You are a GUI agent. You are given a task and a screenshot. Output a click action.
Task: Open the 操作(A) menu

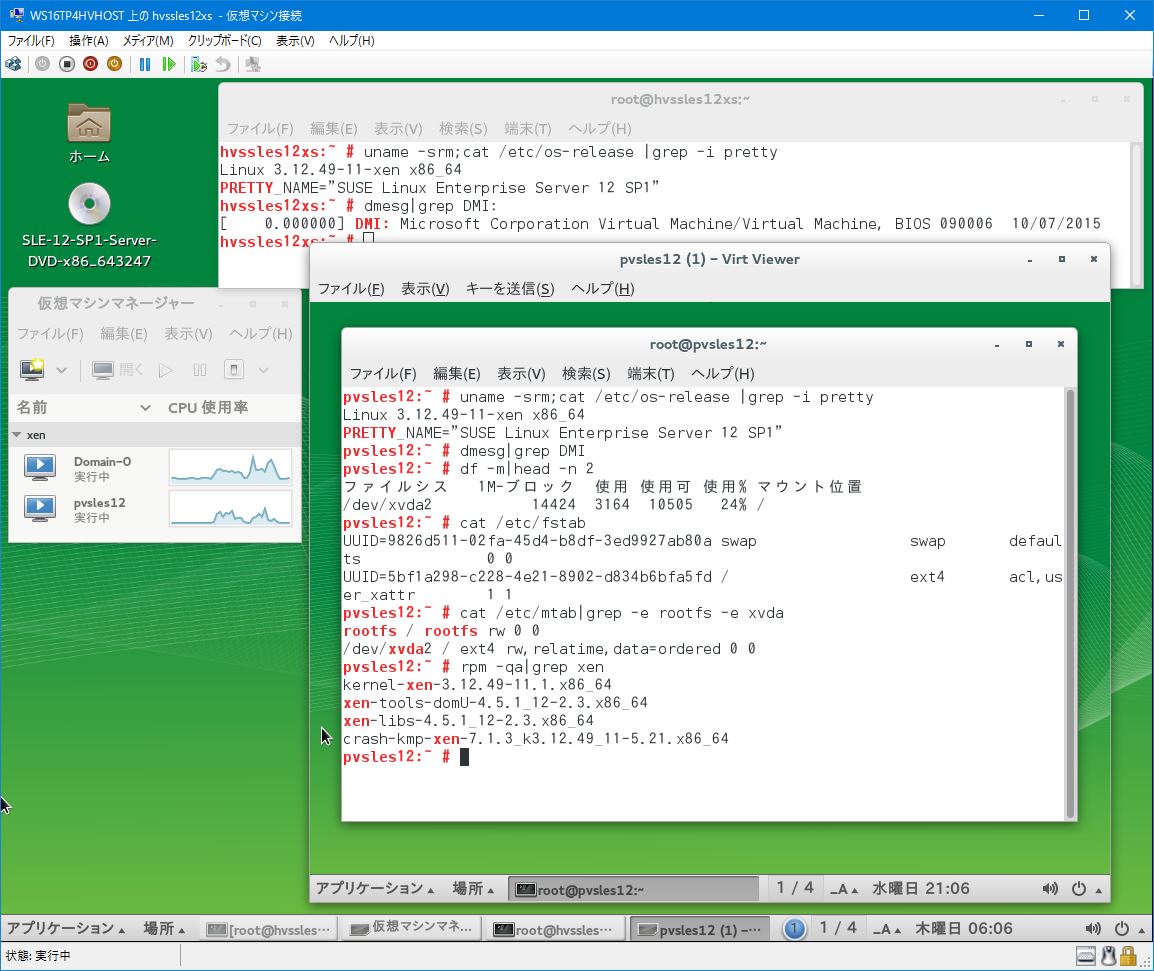coord(88,40)
